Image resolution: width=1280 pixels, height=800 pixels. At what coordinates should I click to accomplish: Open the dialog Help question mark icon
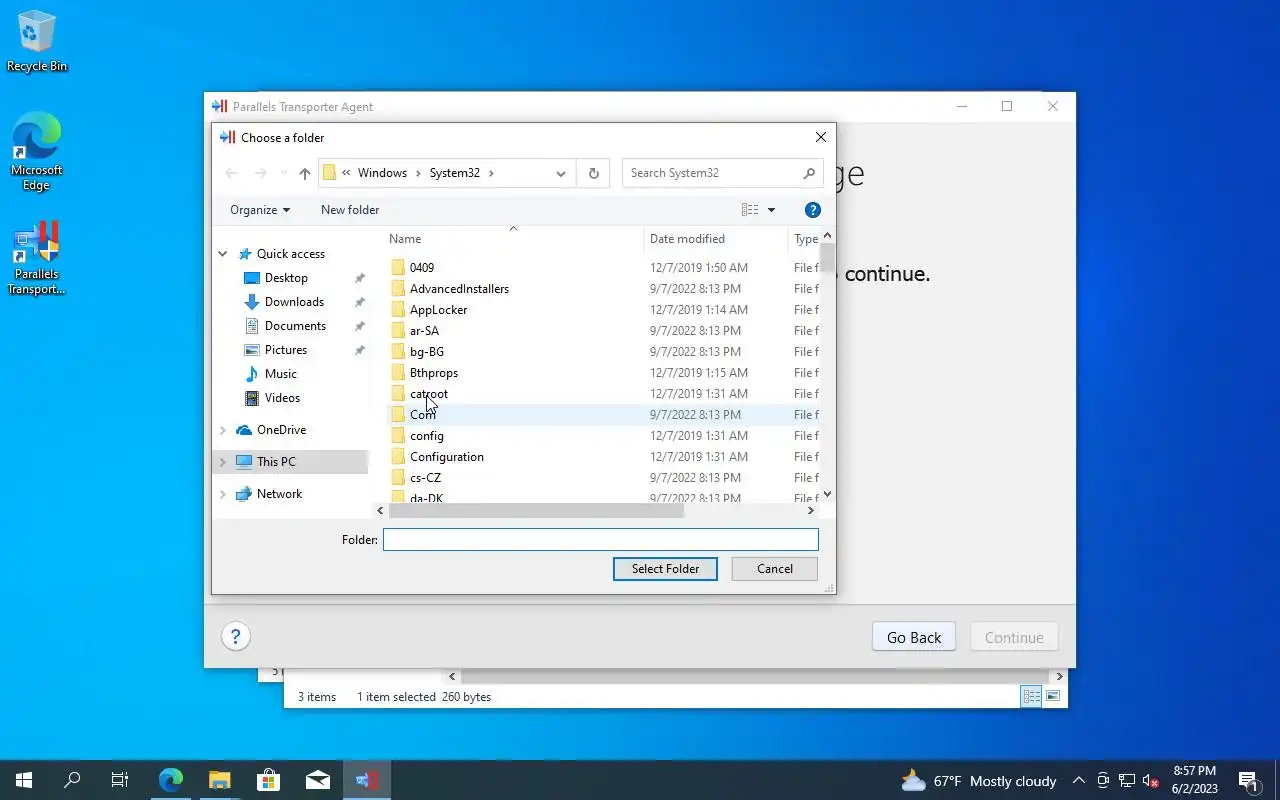pyautogui.click(x=813, y=210)
